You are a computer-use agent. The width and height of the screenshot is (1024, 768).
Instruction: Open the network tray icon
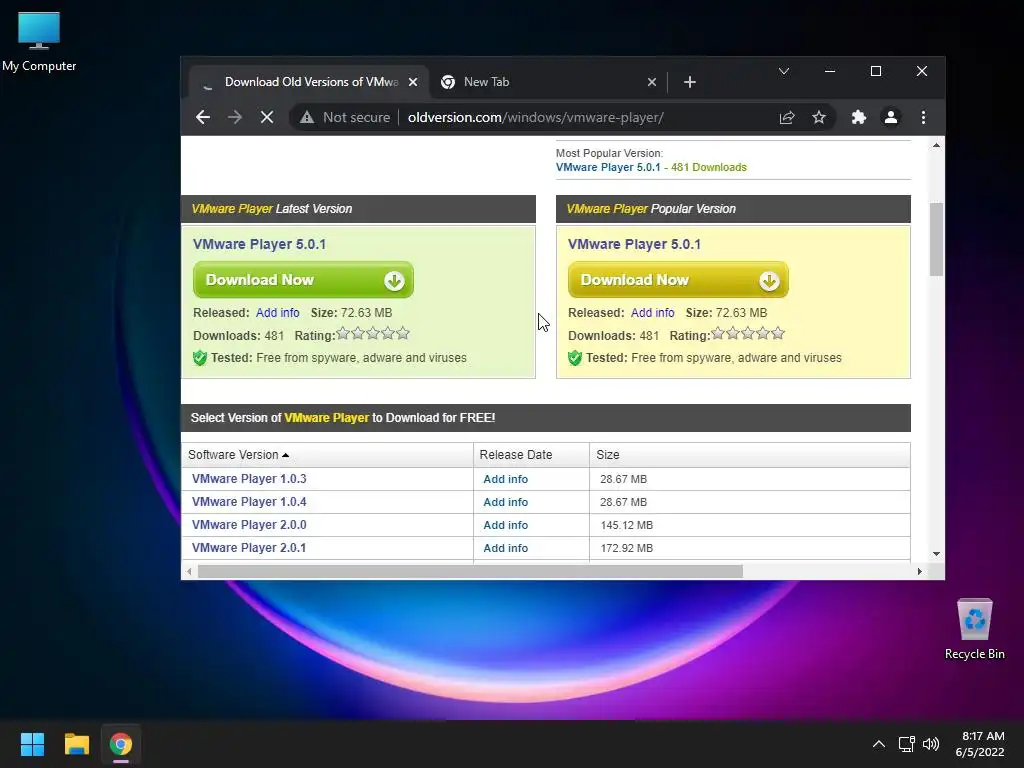[x=906, y=744]
